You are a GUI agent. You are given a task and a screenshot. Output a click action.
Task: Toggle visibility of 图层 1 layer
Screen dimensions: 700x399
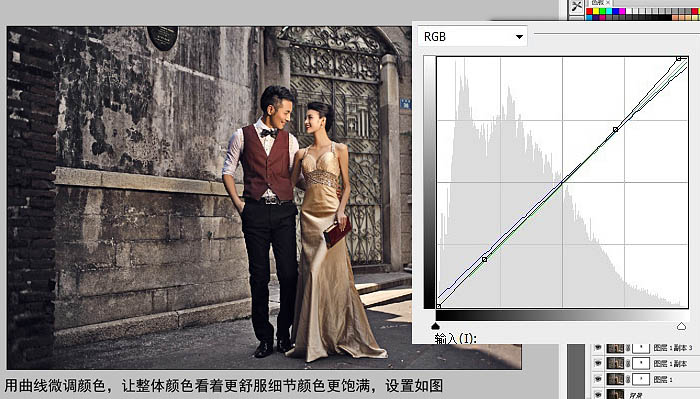pyautogui.click(x=598, y=379)
